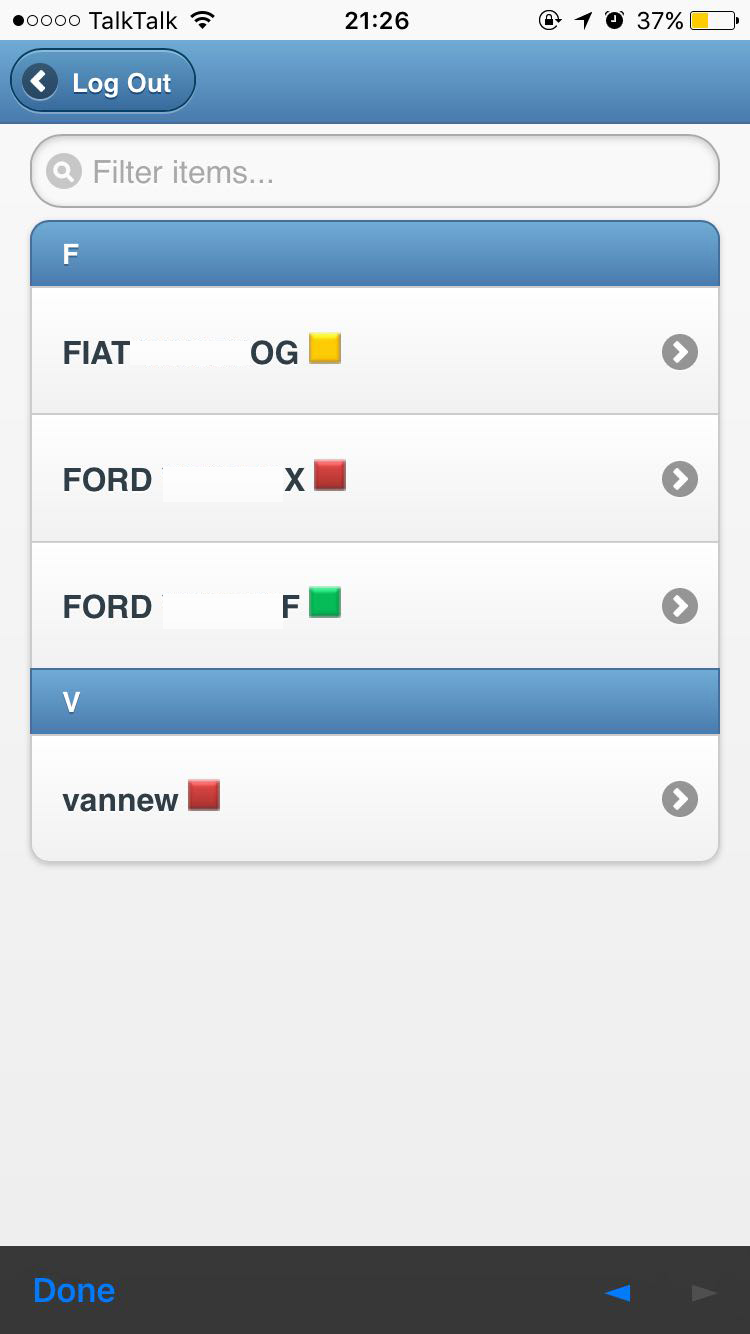The image size is (750, 1334).
Task: Open the vannew row chevron arrow
Action: point(679,799)
